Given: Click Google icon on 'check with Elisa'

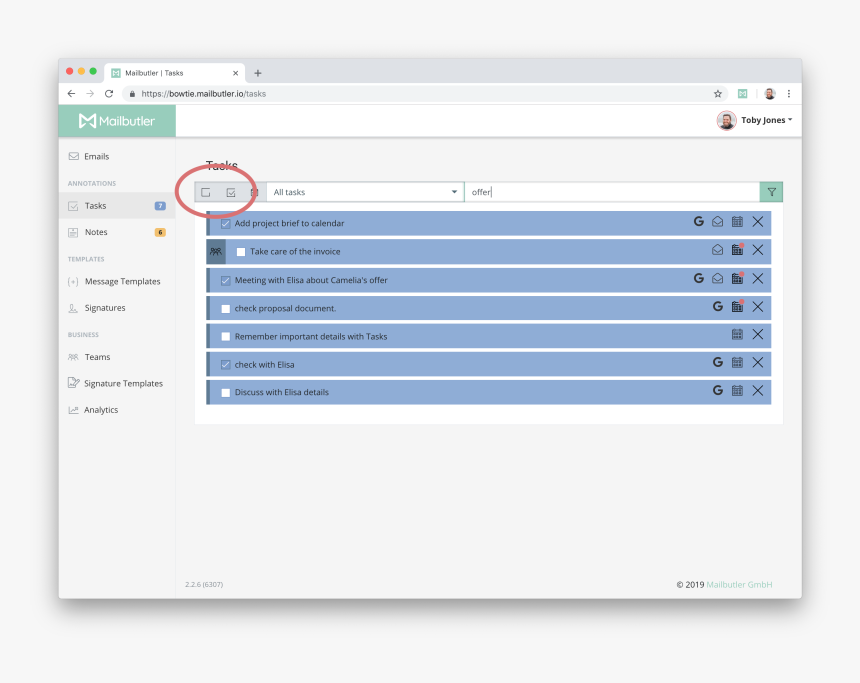Looking at the screenshot, I should [x=717, y=363].
